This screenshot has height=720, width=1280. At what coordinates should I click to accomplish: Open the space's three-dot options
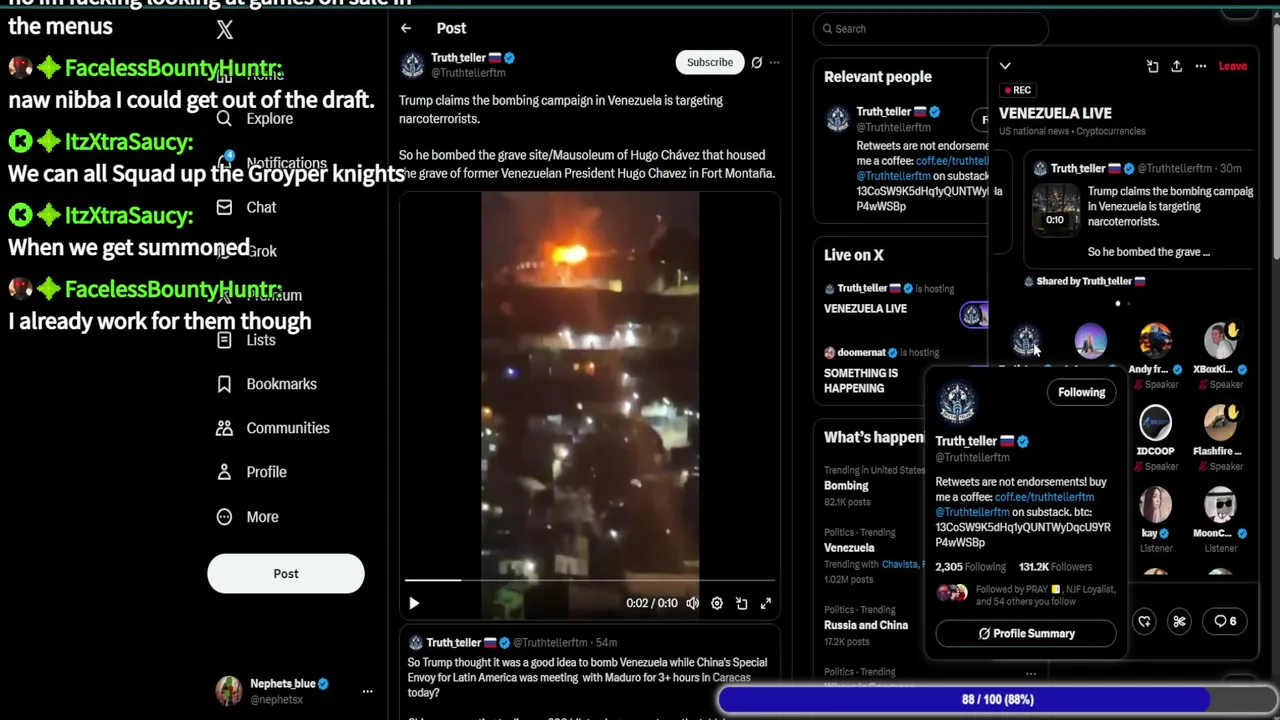pos(1201,66)
